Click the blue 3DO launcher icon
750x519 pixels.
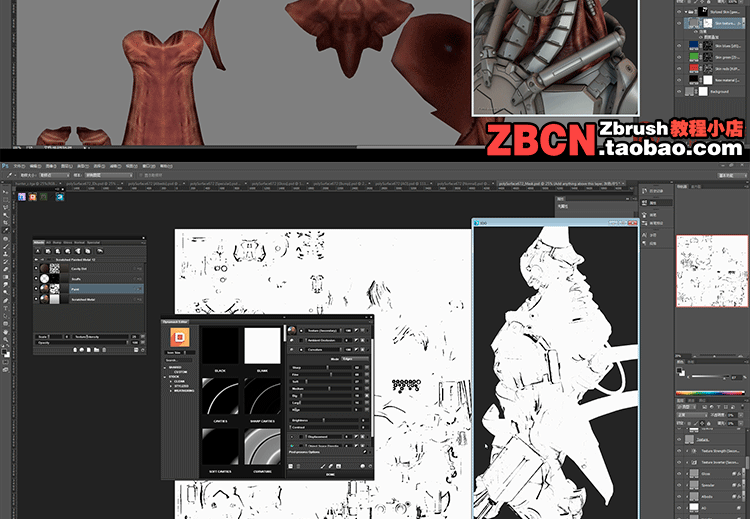pos(60,197)
